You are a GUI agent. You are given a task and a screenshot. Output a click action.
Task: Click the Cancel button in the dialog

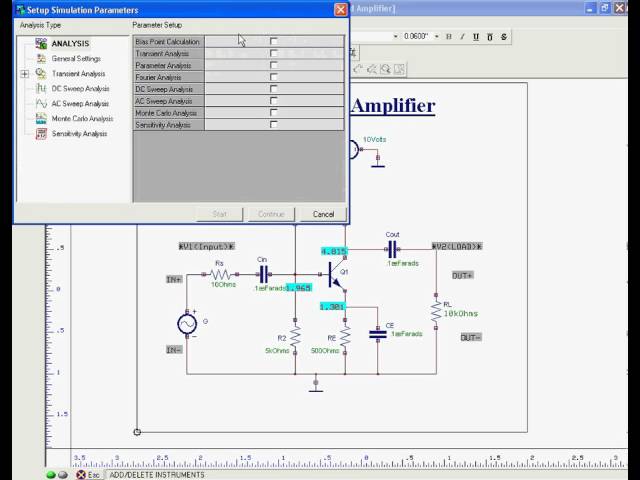click(x=323, y=214)
